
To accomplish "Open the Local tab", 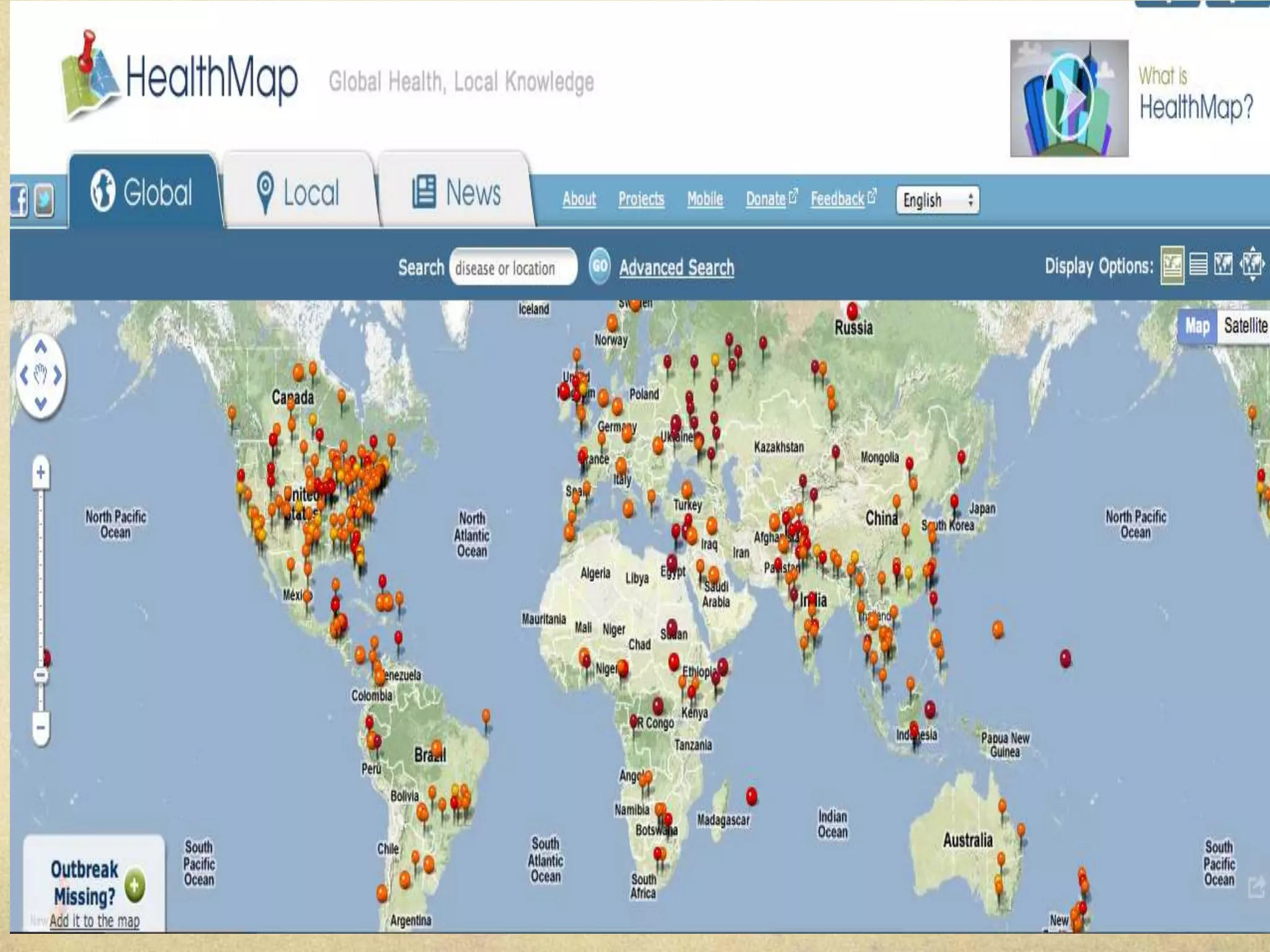I will (299, 192).
